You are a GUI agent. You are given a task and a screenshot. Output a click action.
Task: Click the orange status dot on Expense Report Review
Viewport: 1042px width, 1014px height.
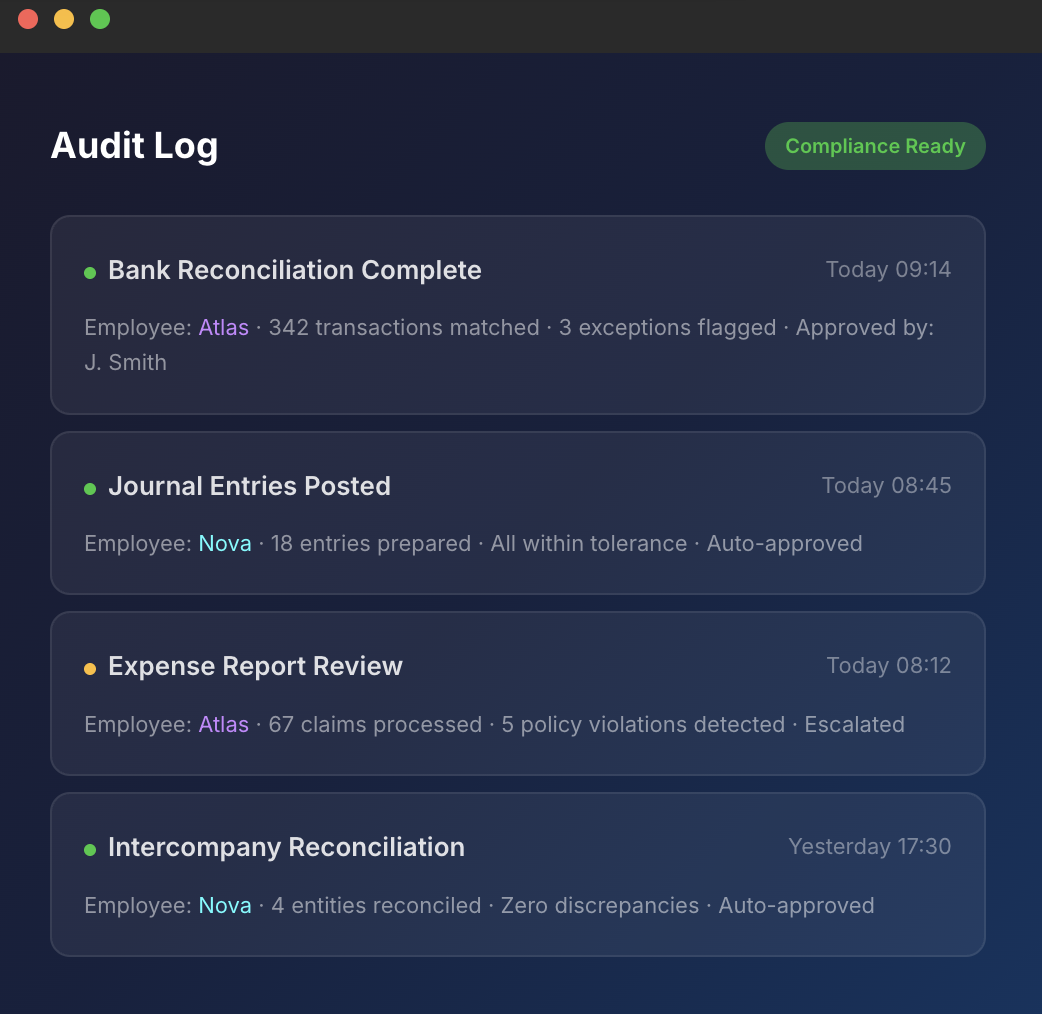[x=90, y=667]
